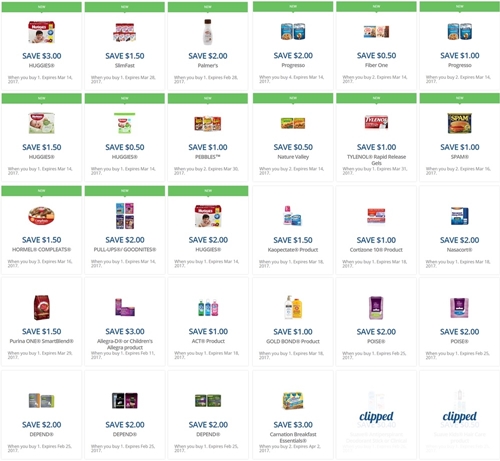Image resolution: width=500 pixels, height=461 pixels.
Task: Open the Cortizone 10 Product coupon image
Action: (376, 216)
